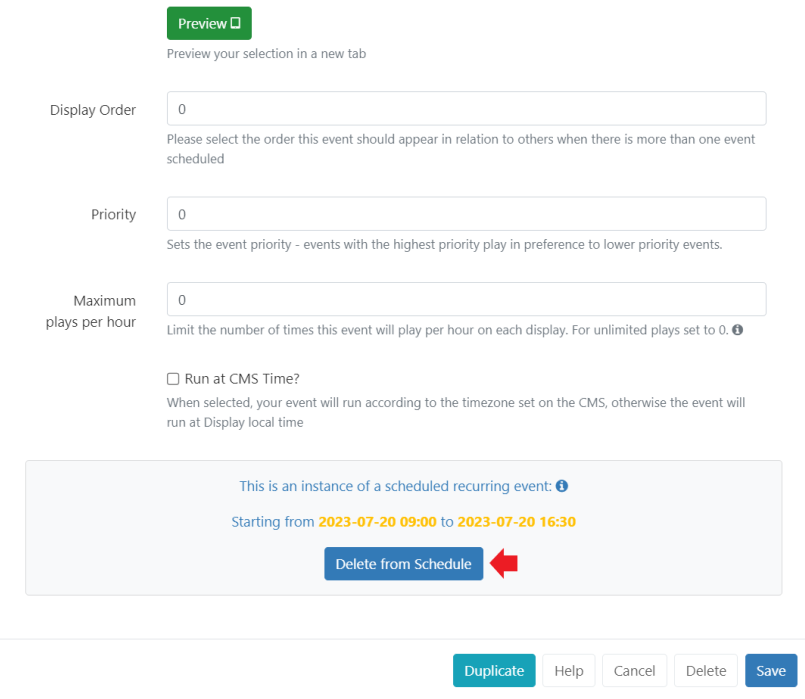Click the end date 2023-07-20 16:30
Image resolution: width=805 pixels, height=699 pixels.
pyautogui.click(x=516, y=522)
